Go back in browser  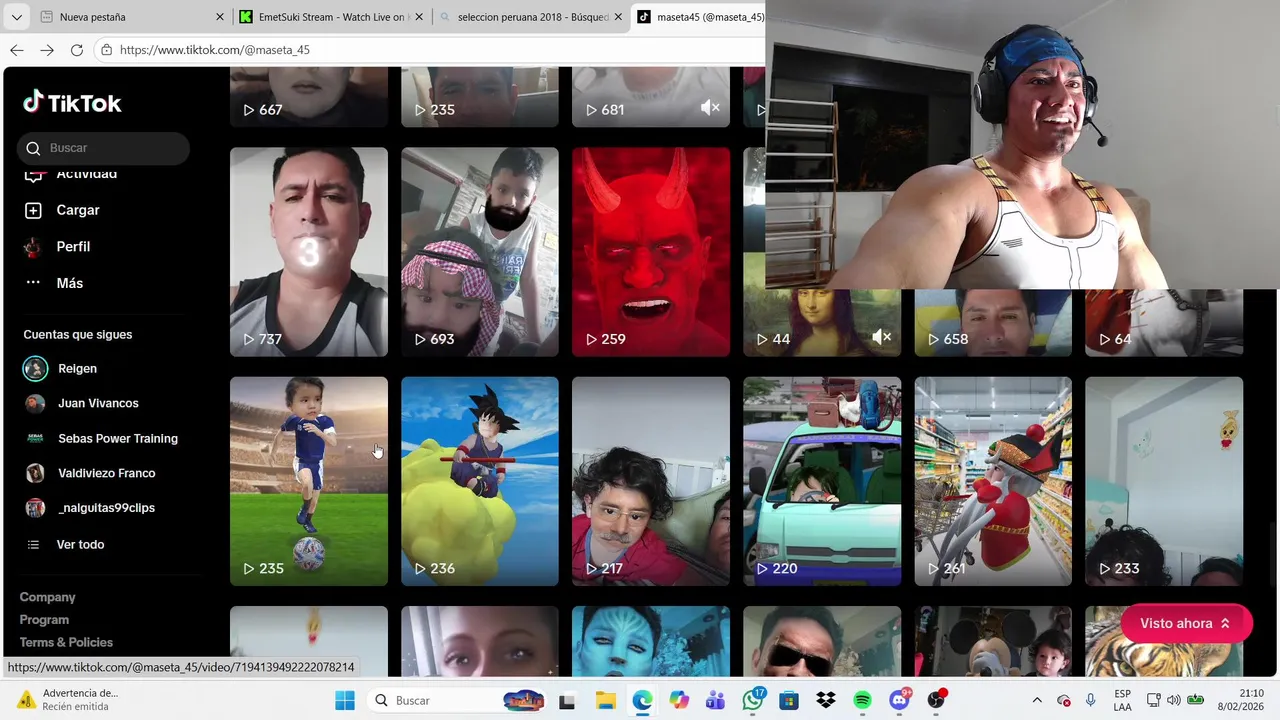[x=17, y=50]
